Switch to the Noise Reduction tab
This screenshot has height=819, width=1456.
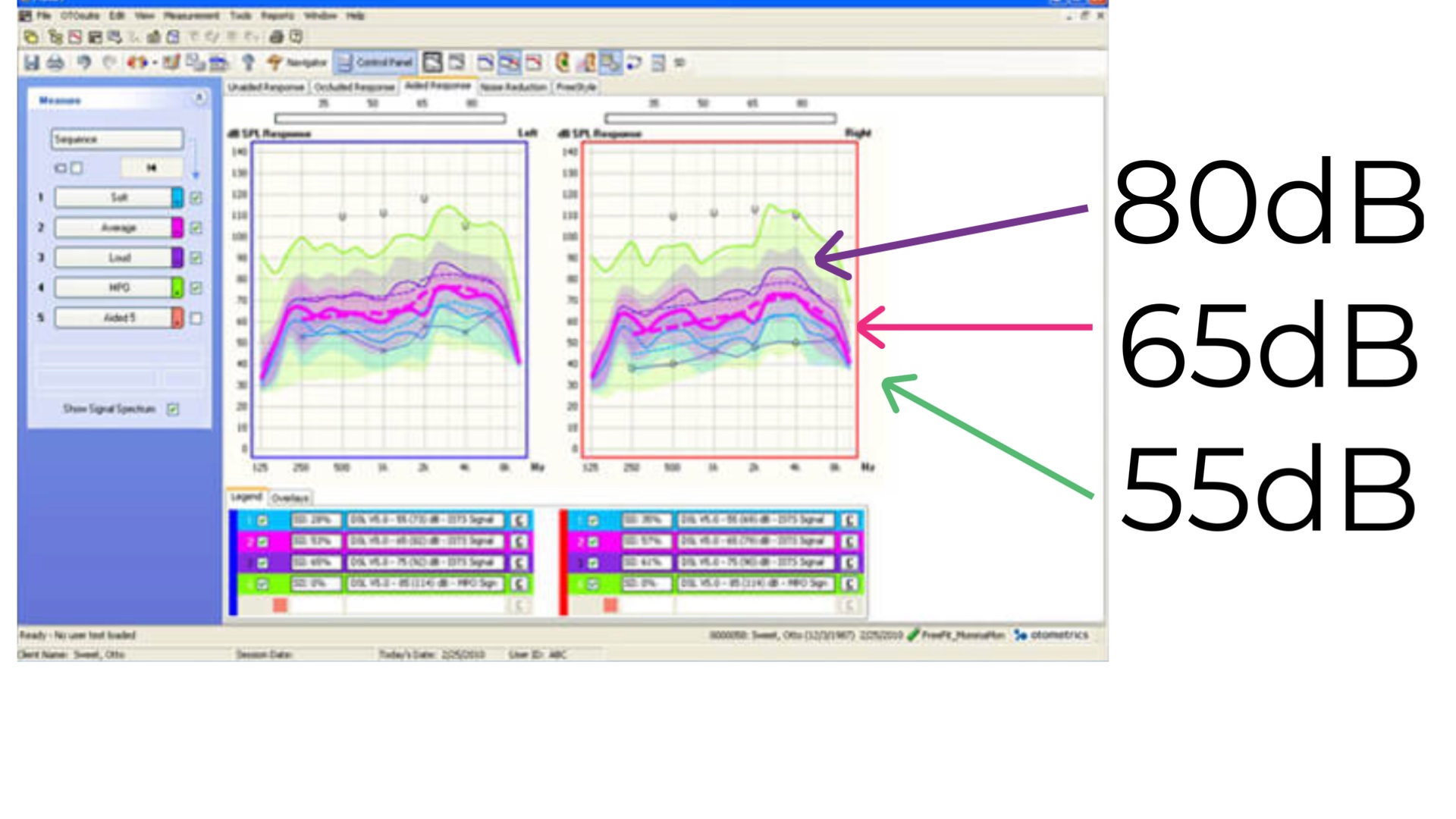(x=513, y=87)
